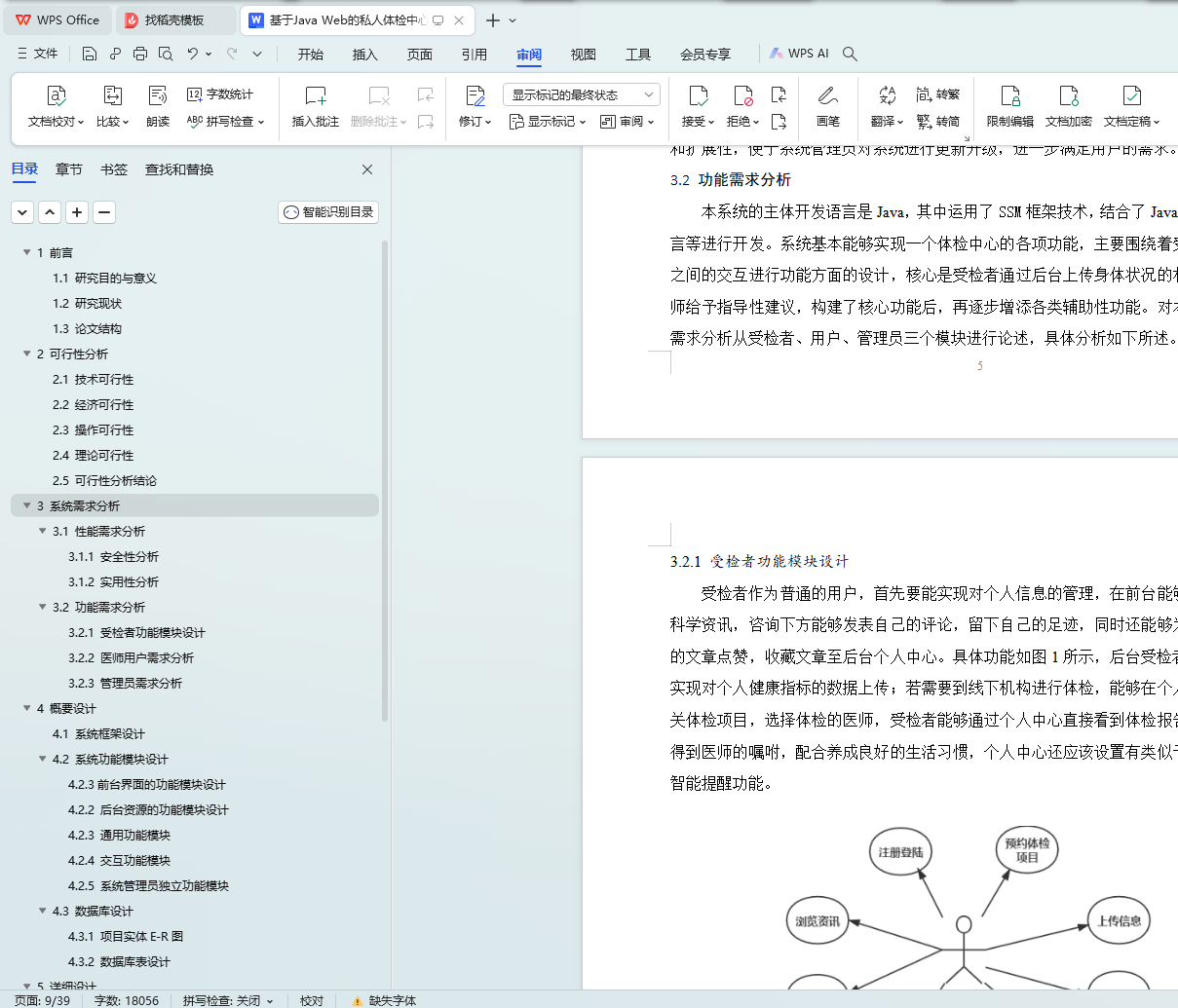This screenshot has width=1178, height=1008.
Task: Click 字数: 18056 in status bar
Action: coord(127,1000)
